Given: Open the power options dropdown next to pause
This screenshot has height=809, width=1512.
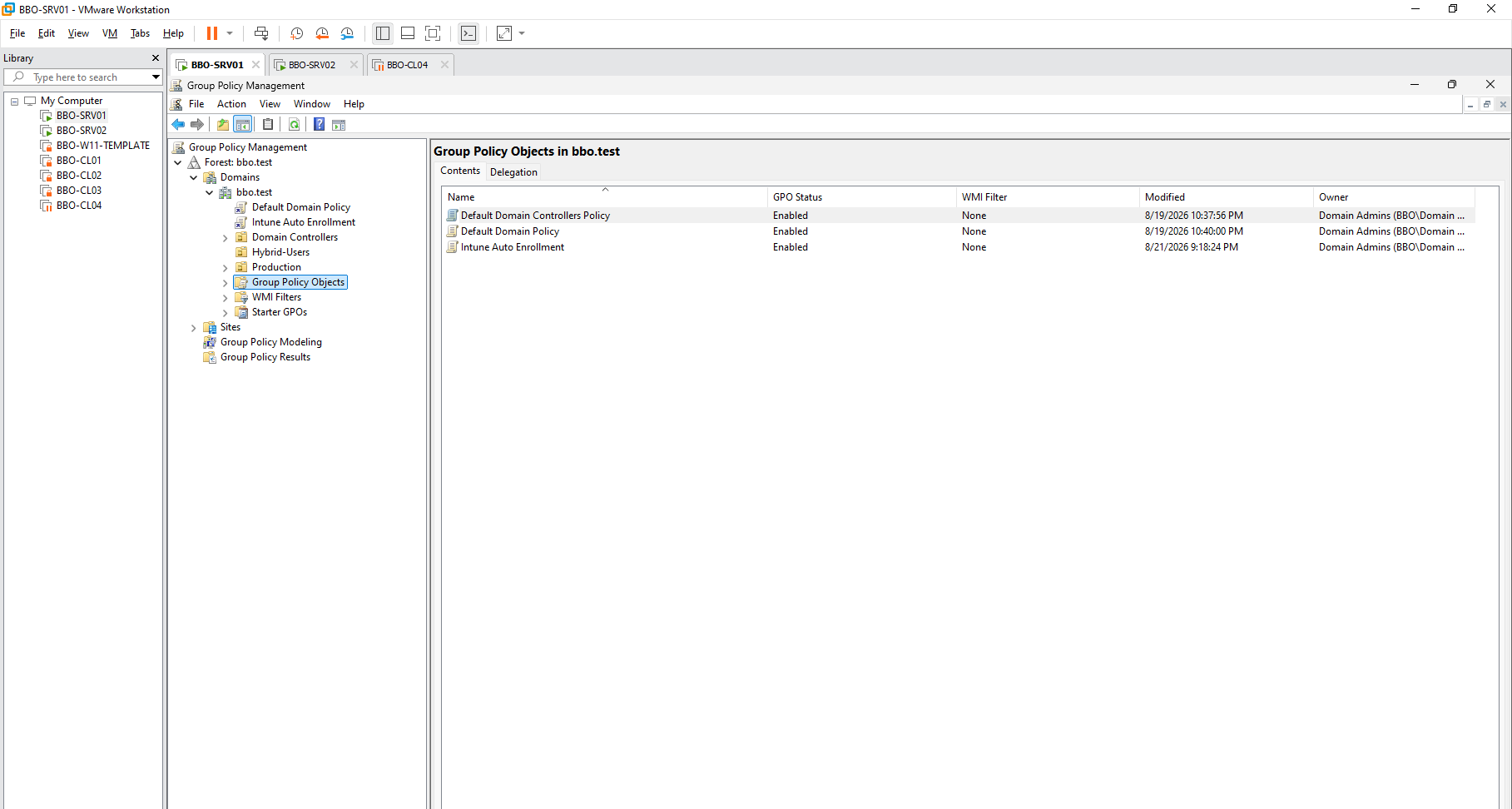Looking at the screenshot, I should click(x=230, y=33).
